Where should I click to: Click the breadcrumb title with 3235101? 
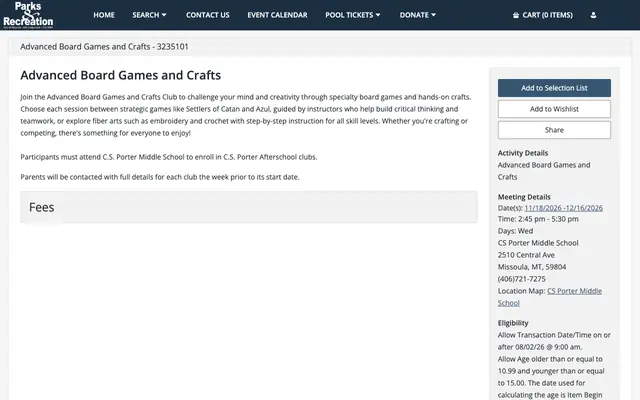(104, 47)
